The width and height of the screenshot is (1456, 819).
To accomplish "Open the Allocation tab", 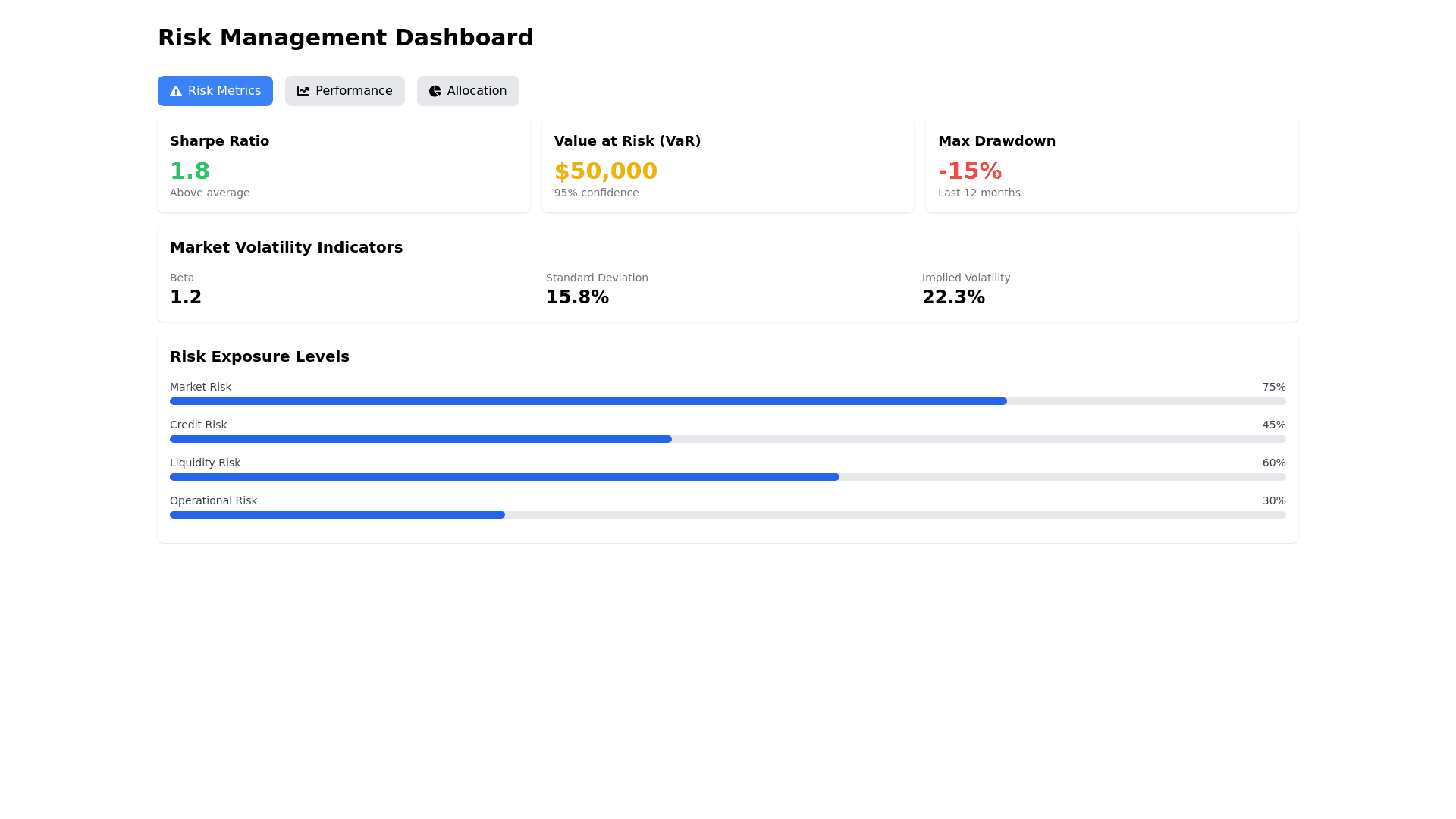I will point(468,91).
